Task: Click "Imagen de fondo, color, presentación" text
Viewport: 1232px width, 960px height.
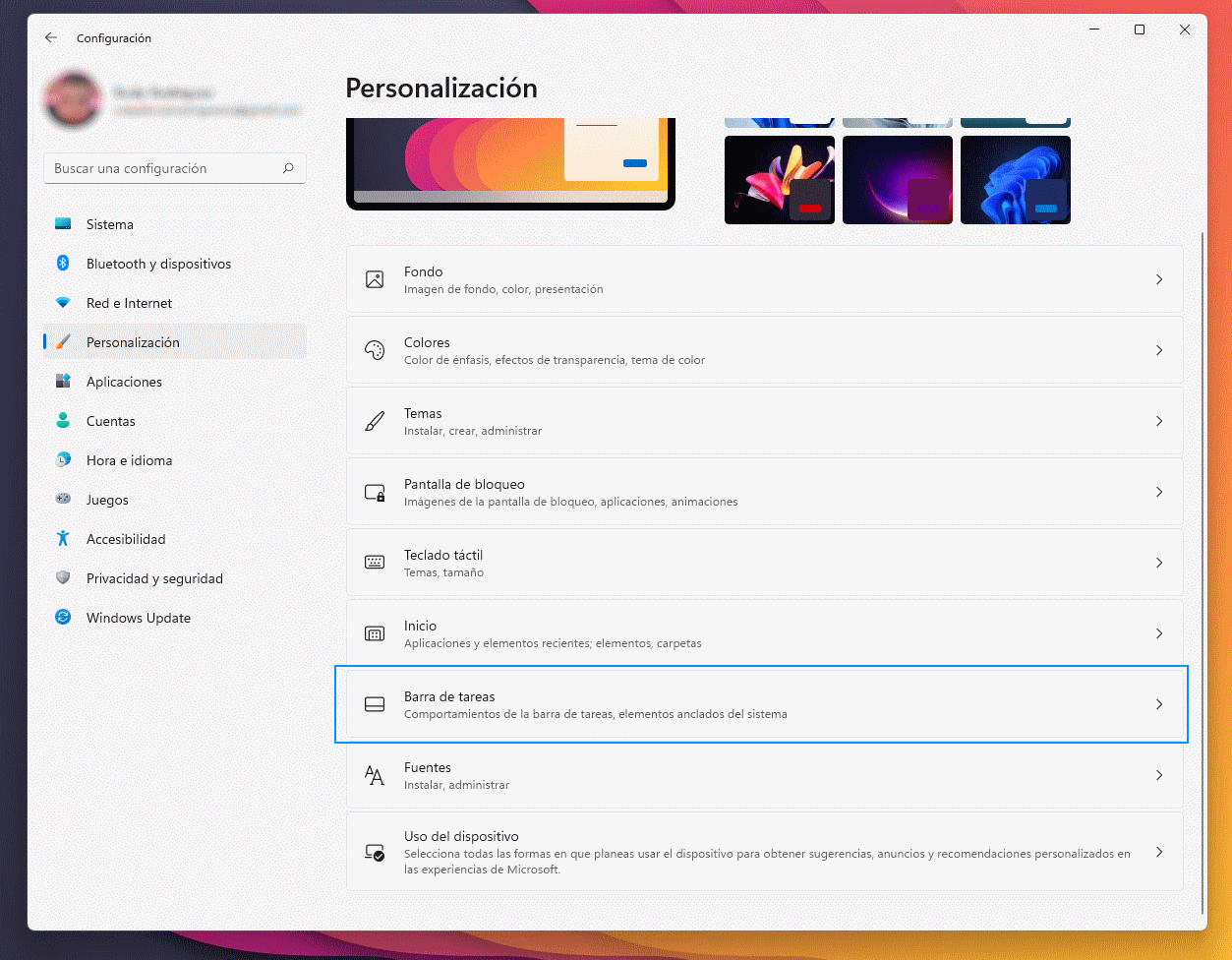Action: (x=503, y=290)
